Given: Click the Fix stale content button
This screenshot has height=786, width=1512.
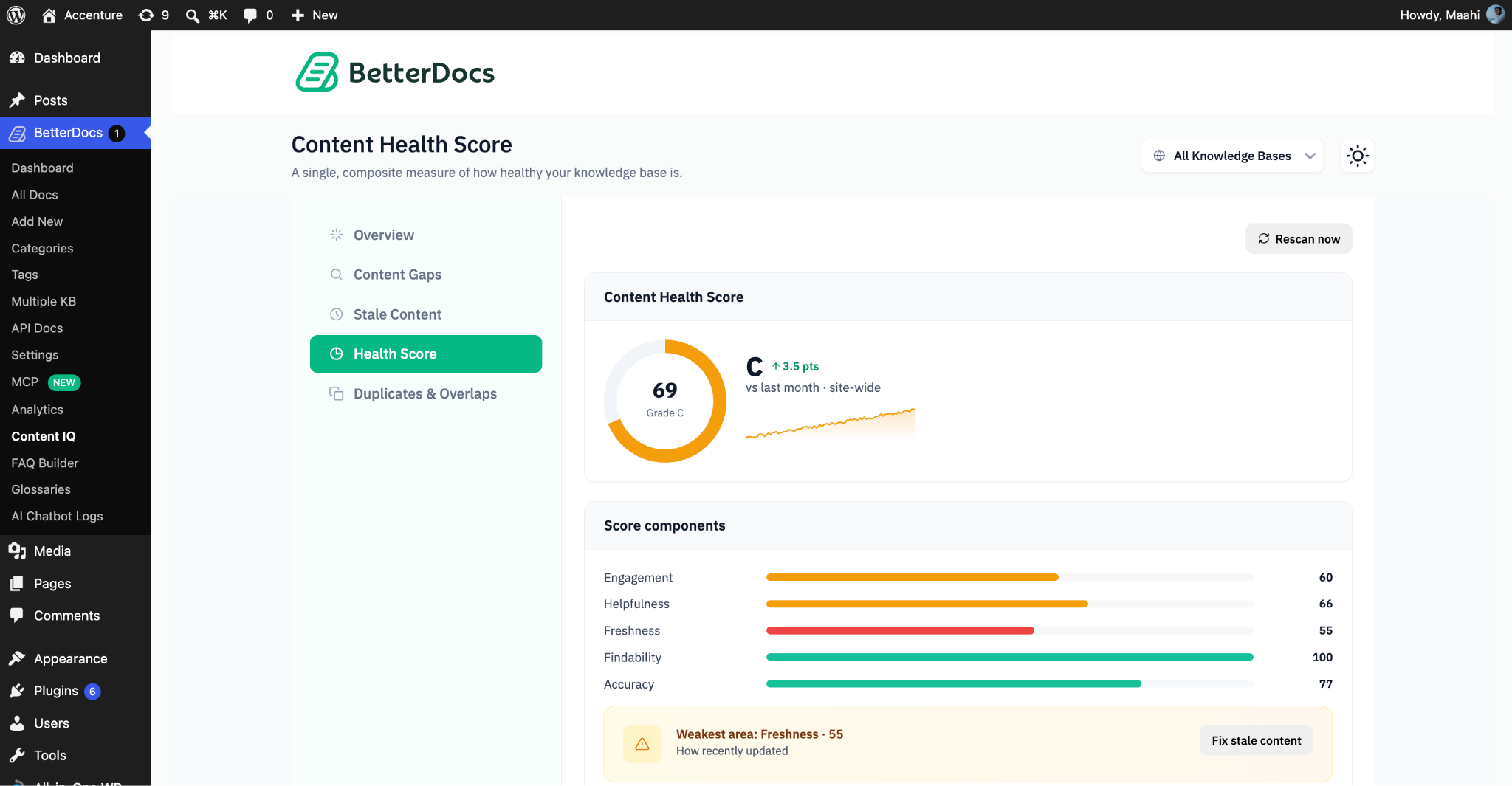Looking at the screenshot, I should coord(1256,740).
